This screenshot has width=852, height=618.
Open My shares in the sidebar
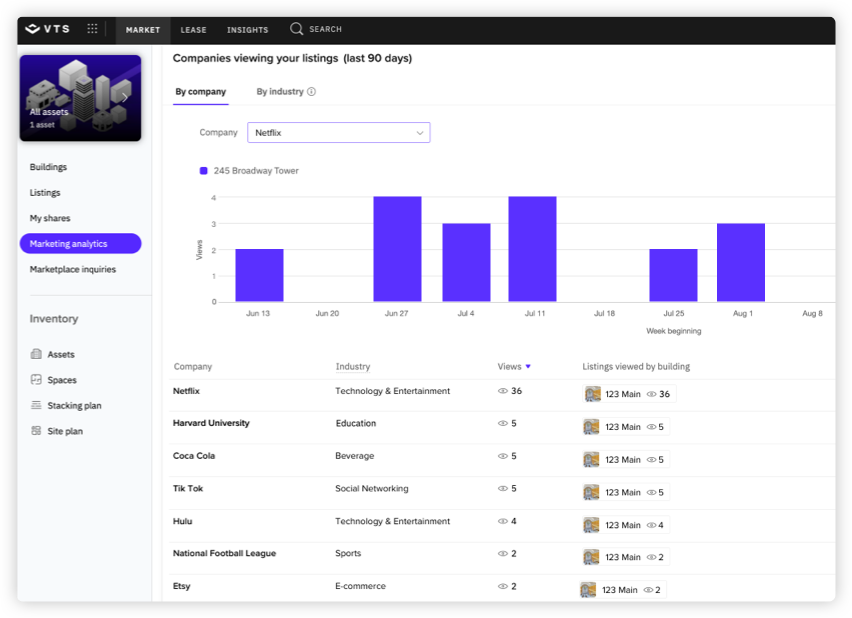(50, 218)
